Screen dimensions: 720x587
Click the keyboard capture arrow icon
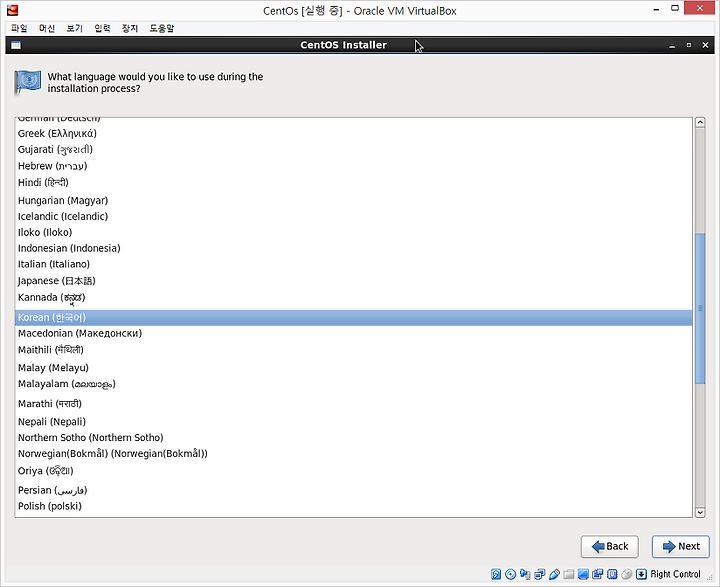point(641,574)
